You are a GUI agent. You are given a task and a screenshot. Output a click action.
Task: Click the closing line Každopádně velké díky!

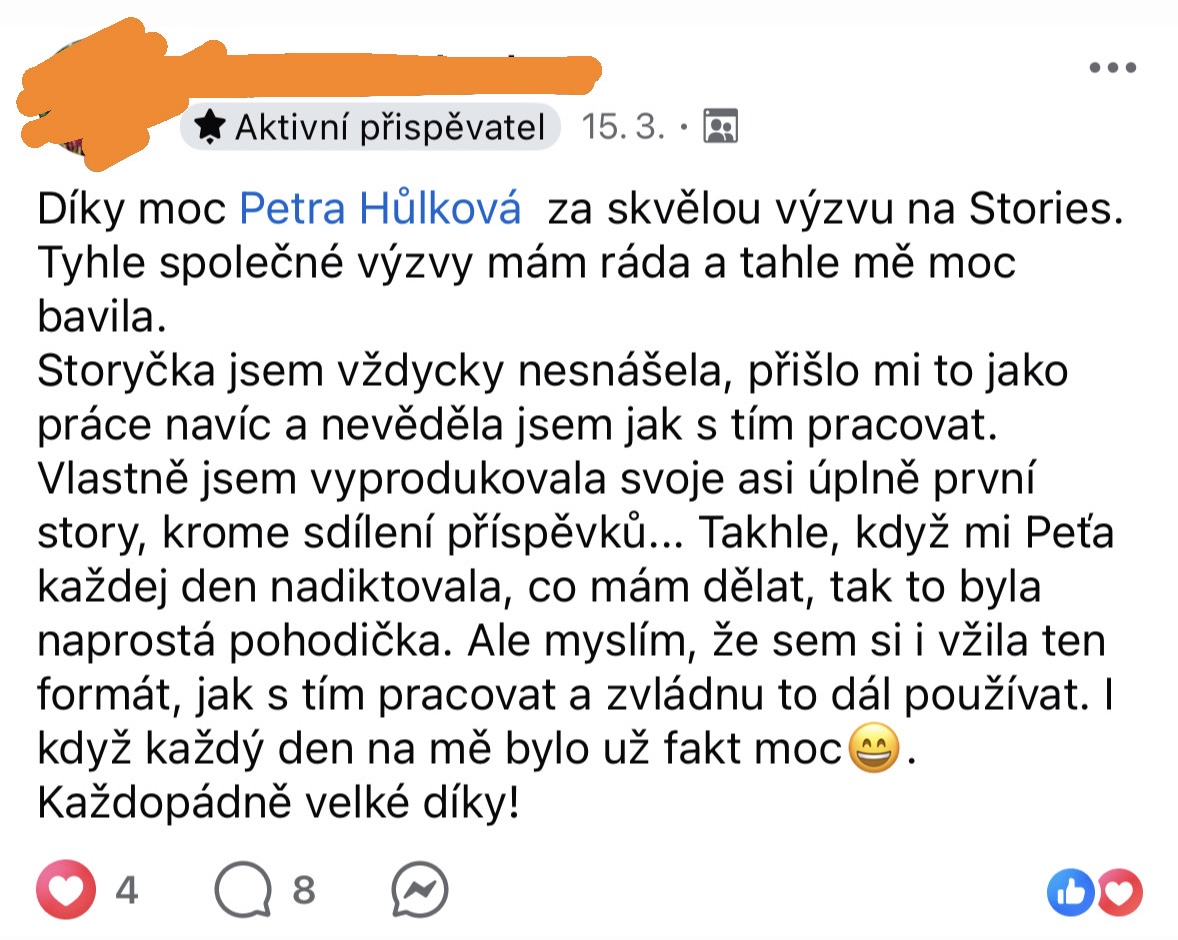[279, 803]
